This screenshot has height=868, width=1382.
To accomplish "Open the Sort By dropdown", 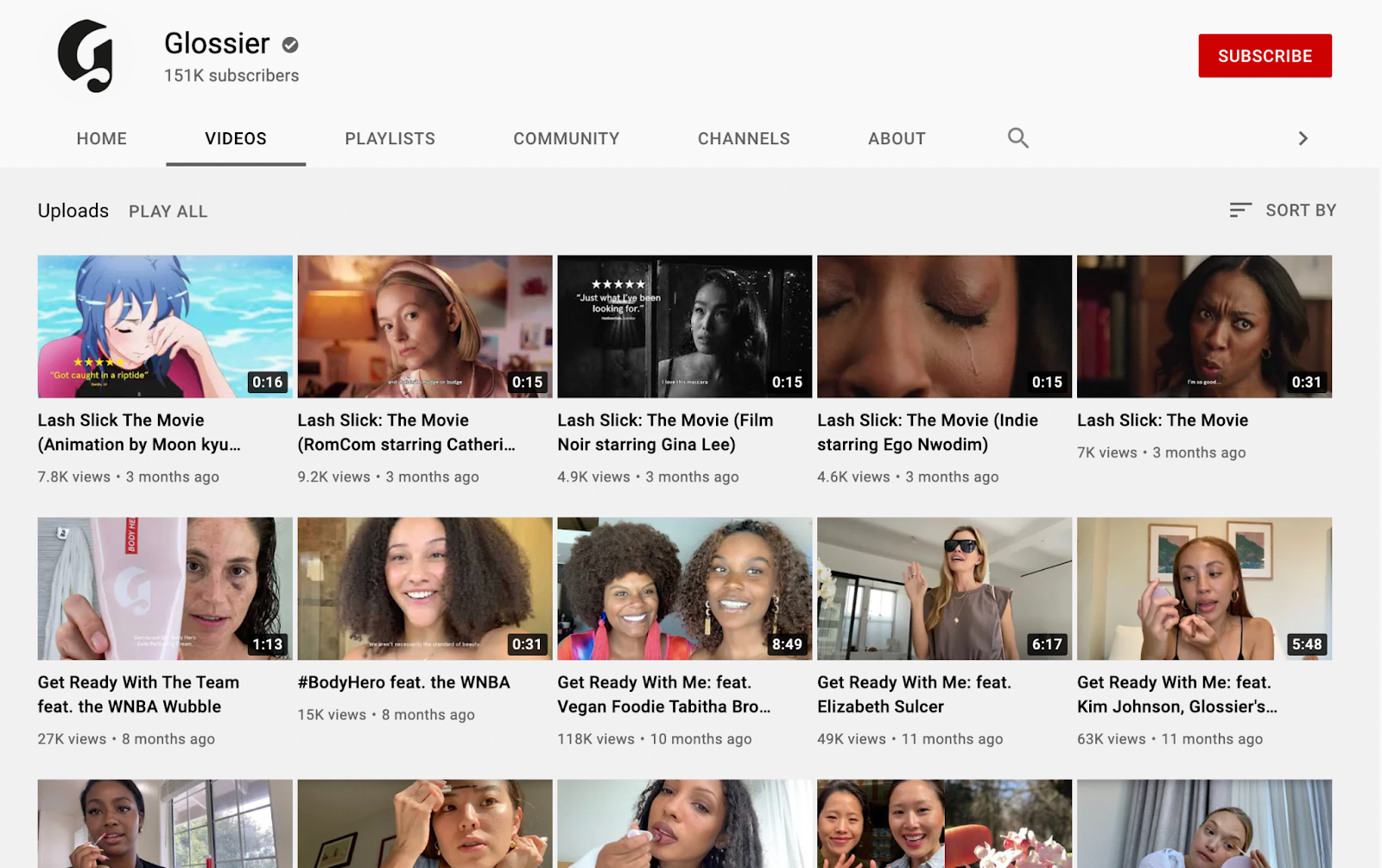I will [1283, 210].
